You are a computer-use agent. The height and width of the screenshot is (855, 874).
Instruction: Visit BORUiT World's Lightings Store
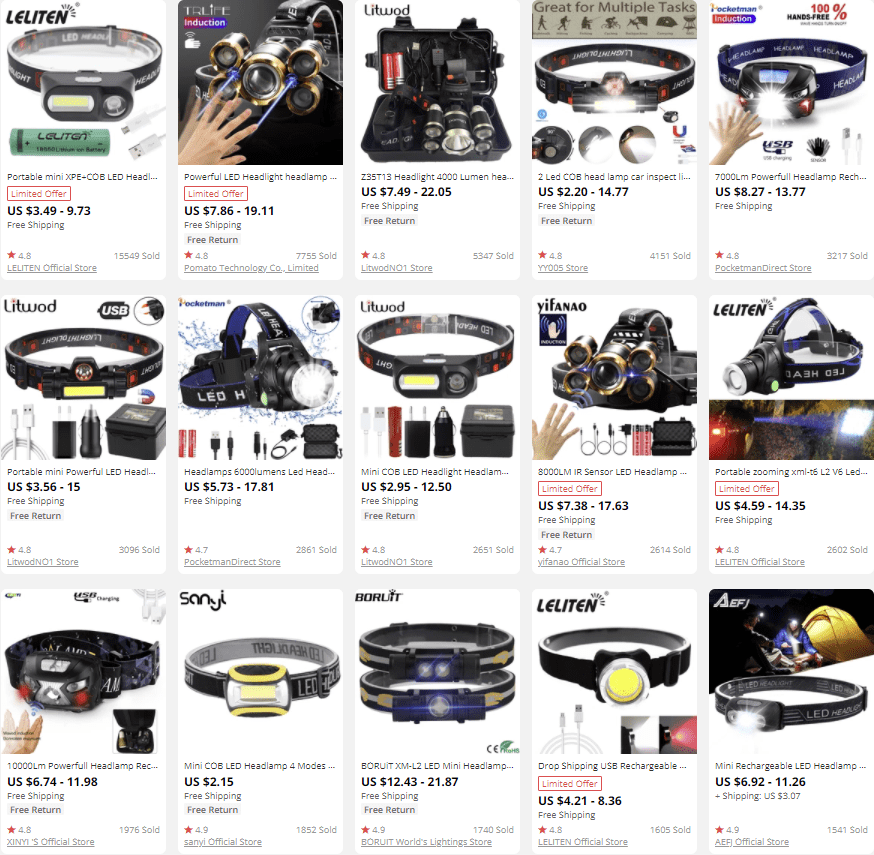coord(426,842)
